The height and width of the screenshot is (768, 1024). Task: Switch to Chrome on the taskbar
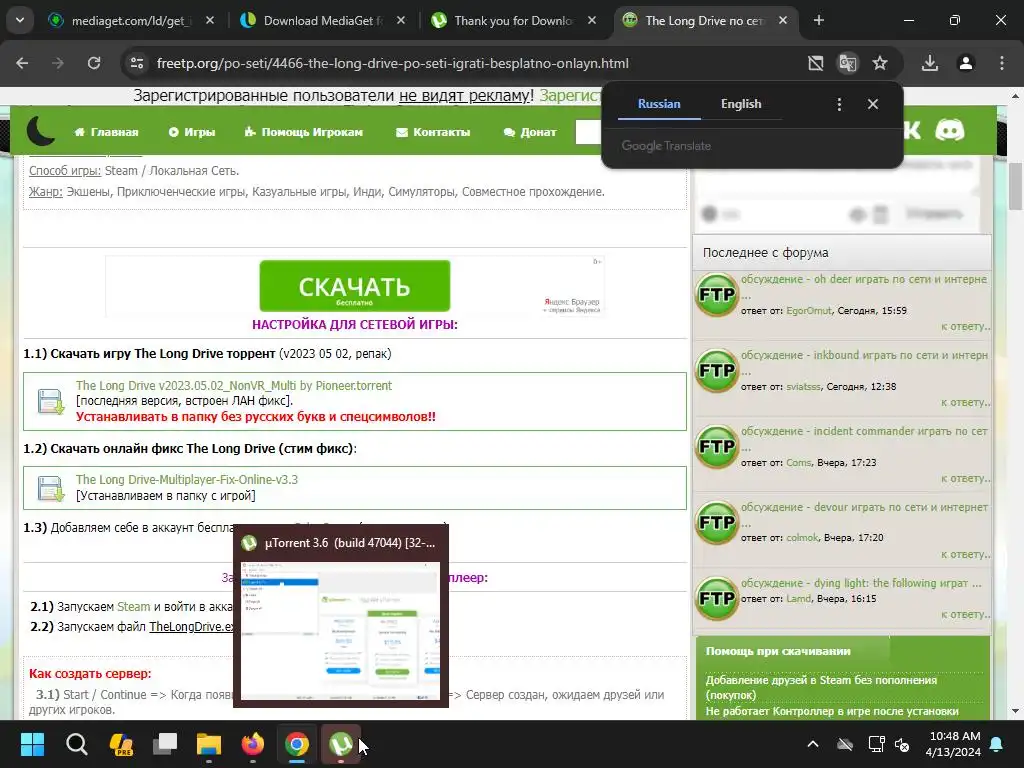(297, 744)
